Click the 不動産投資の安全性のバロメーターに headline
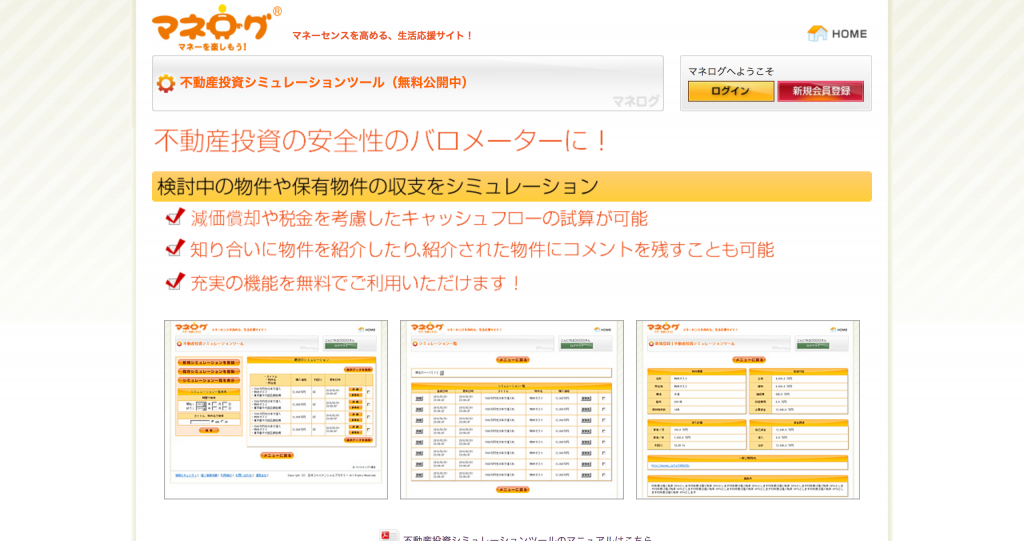1024x541 pixels. [x=381, y=141]
